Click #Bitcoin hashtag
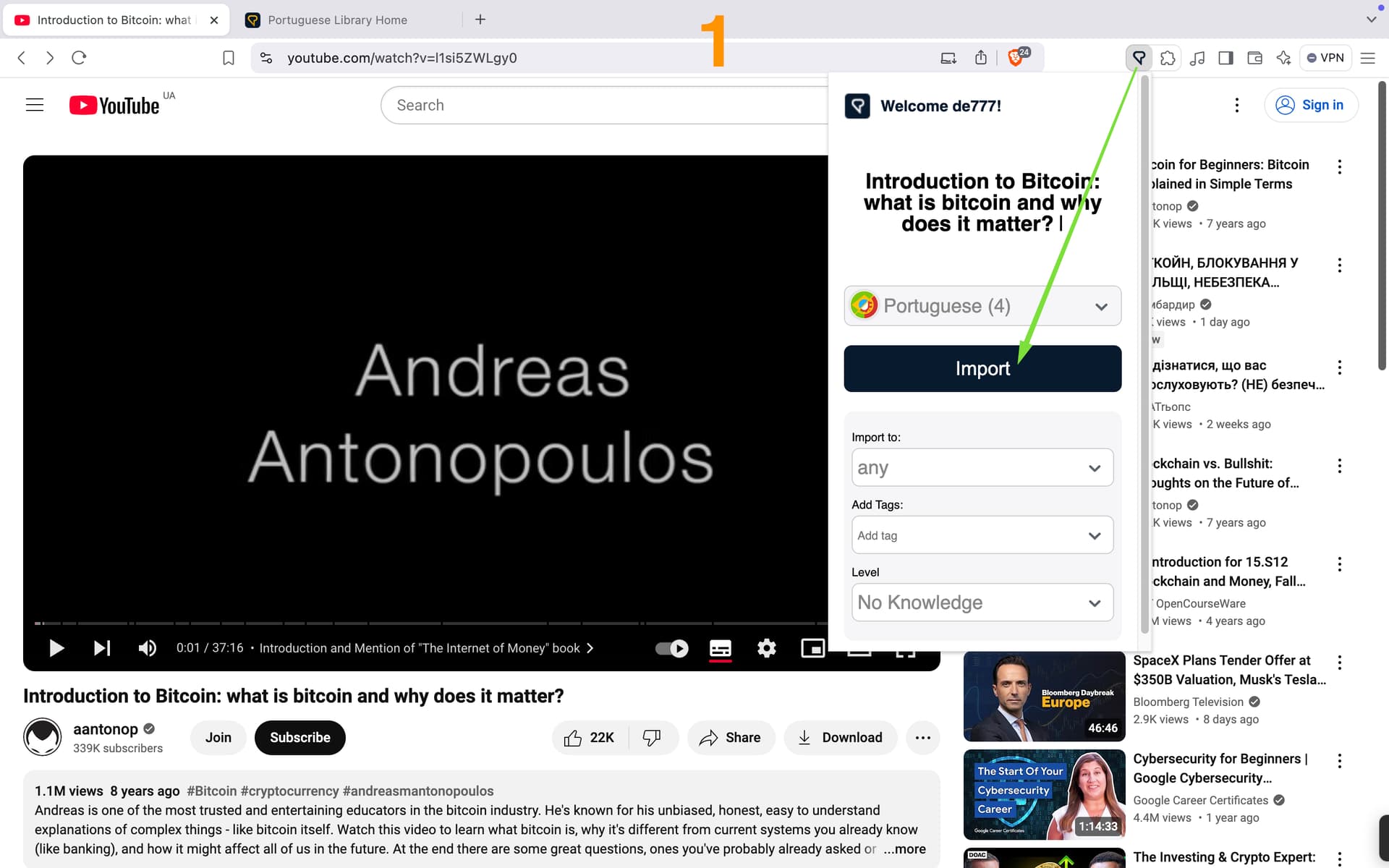This screenshot has width=1389, height=868. 212,791
